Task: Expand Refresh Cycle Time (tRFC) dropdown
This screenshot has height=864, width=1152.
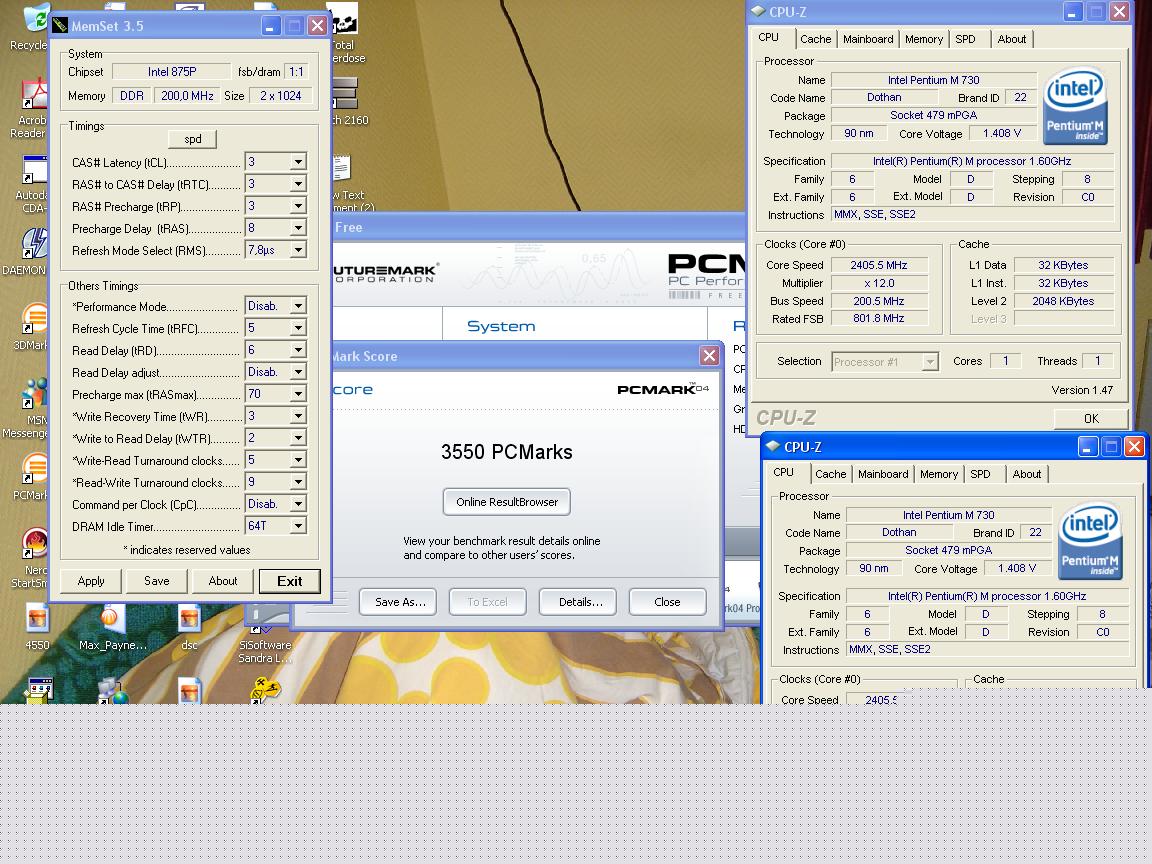Action: tap(298, 328)
